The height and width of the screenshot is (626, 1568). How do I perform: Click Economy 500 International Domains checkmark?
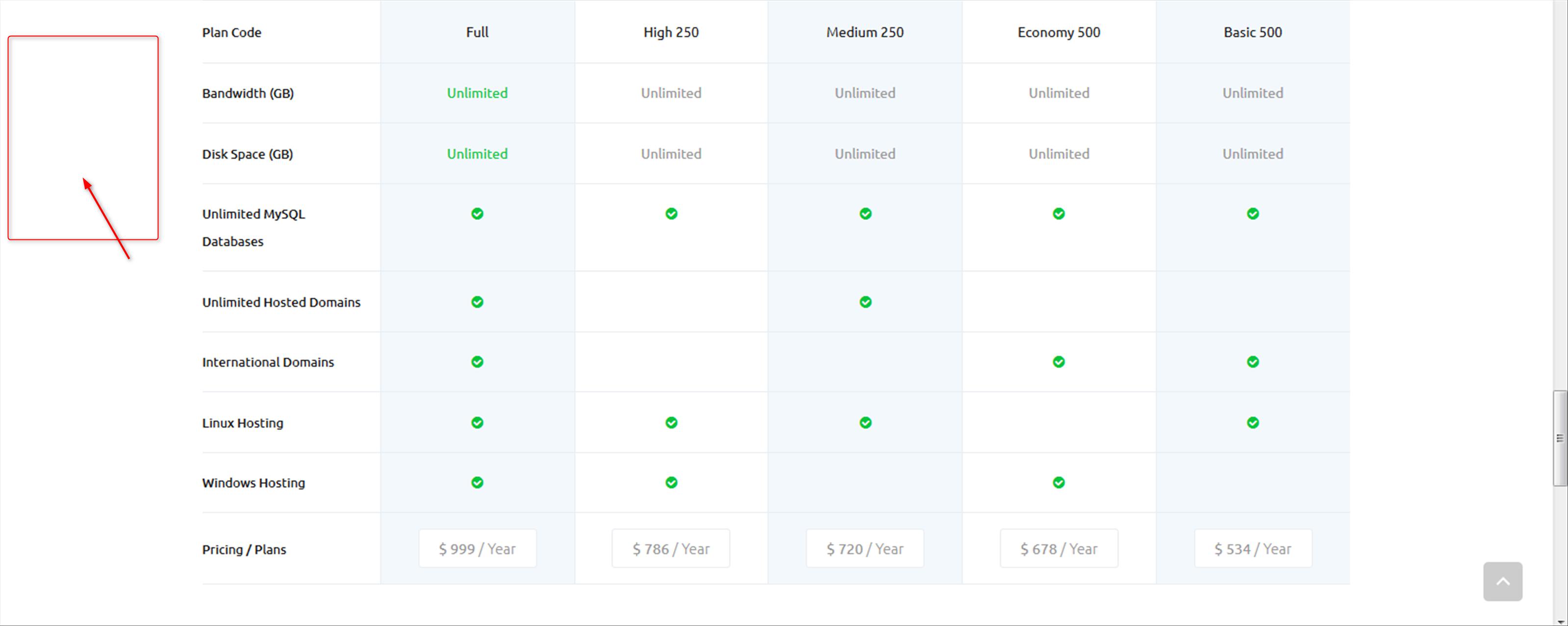coord(1059,362)
